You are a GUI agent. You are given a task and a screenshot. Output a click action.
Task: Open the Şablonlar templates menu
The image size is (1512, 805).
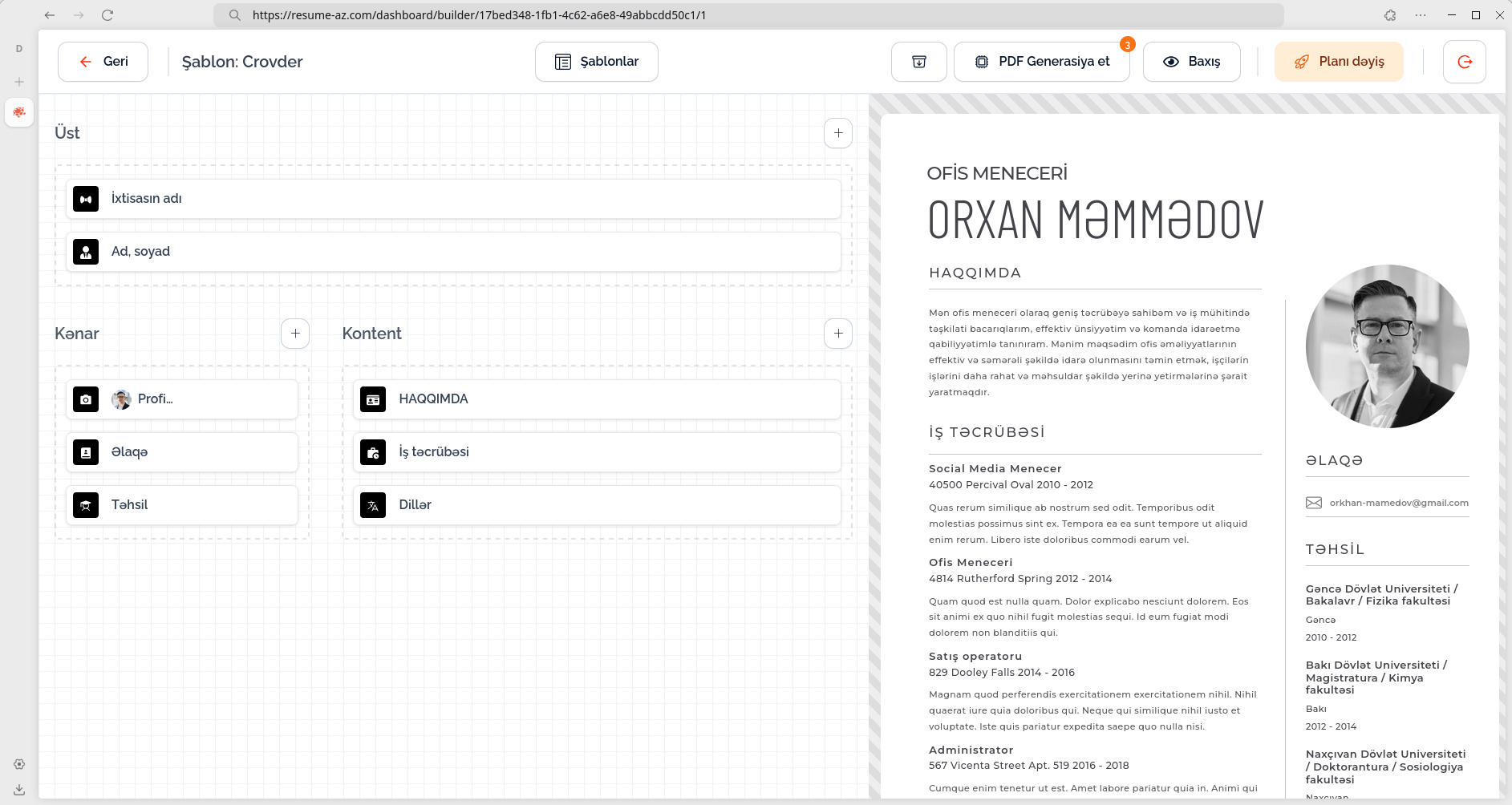[597, 62]
